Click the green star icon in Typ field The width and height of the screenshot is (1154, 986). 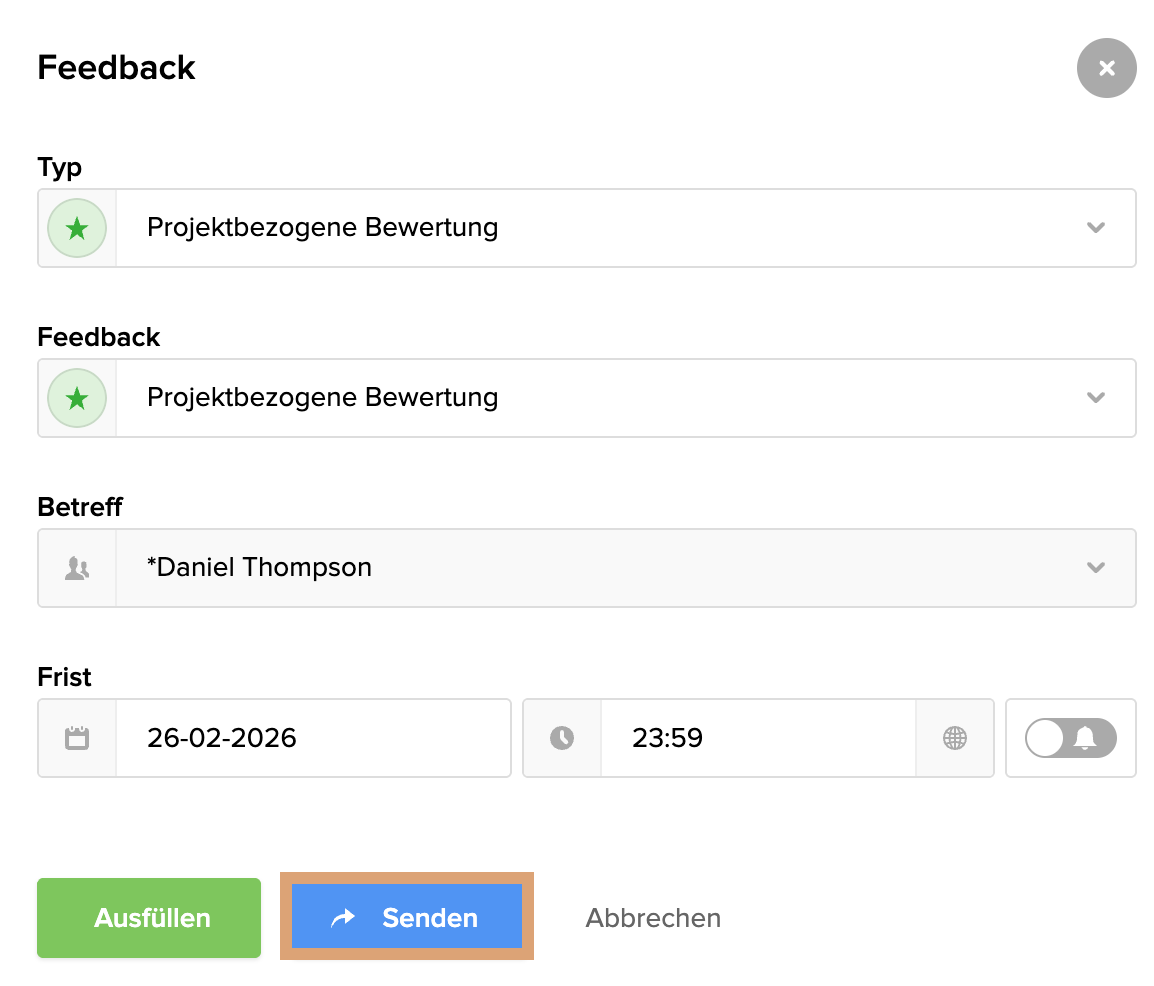click(x=77, y=229)
